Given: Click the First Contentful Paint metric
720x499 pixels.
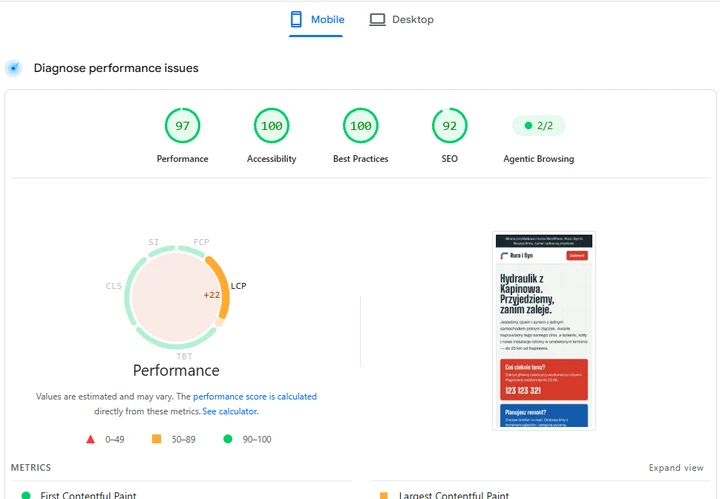Looking at the screenshot, I should point(88,495).
